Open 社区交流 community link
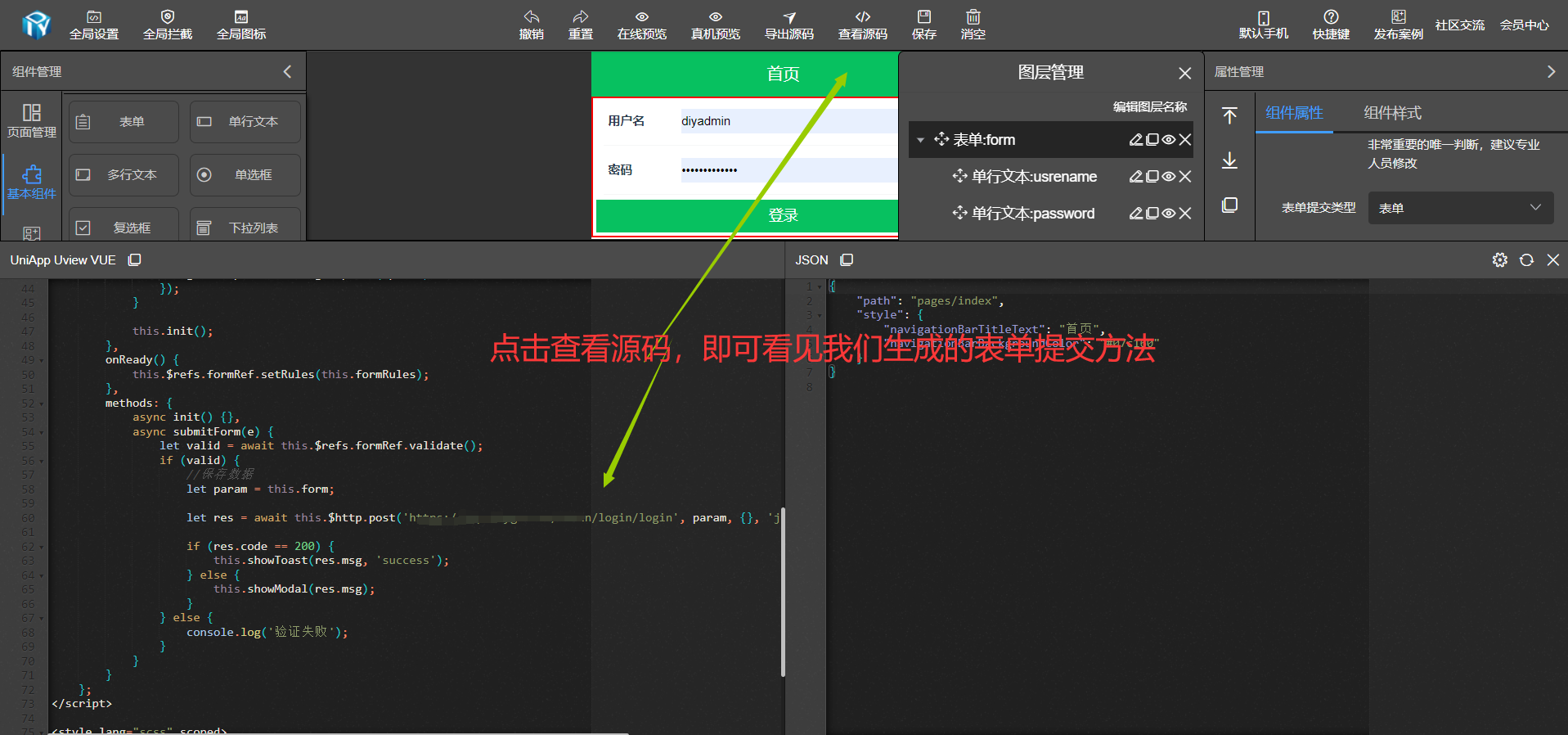Viewport: 1568px width, 735px height. (x=1460, y=25)
